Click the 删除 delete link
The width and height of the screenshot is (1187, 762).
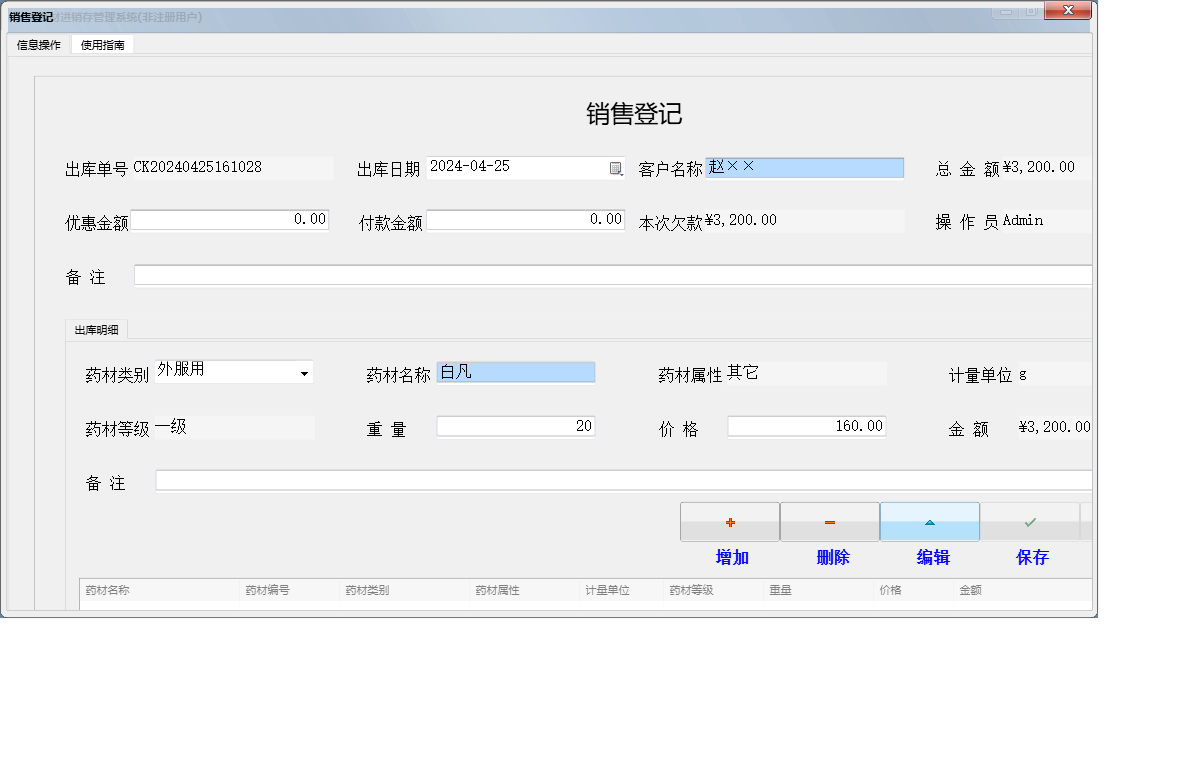[x=832, y=557]
